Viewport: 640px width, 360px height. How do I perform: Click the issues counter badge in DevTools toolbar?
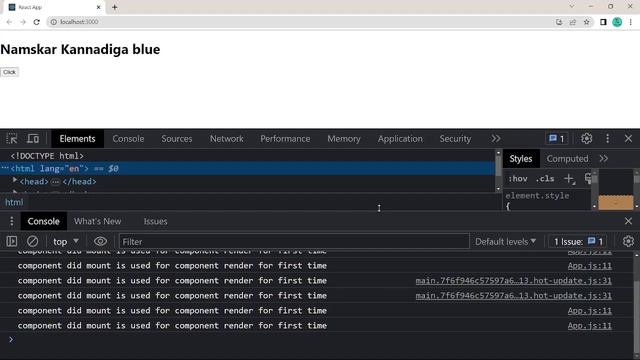[x=556, y=139]
